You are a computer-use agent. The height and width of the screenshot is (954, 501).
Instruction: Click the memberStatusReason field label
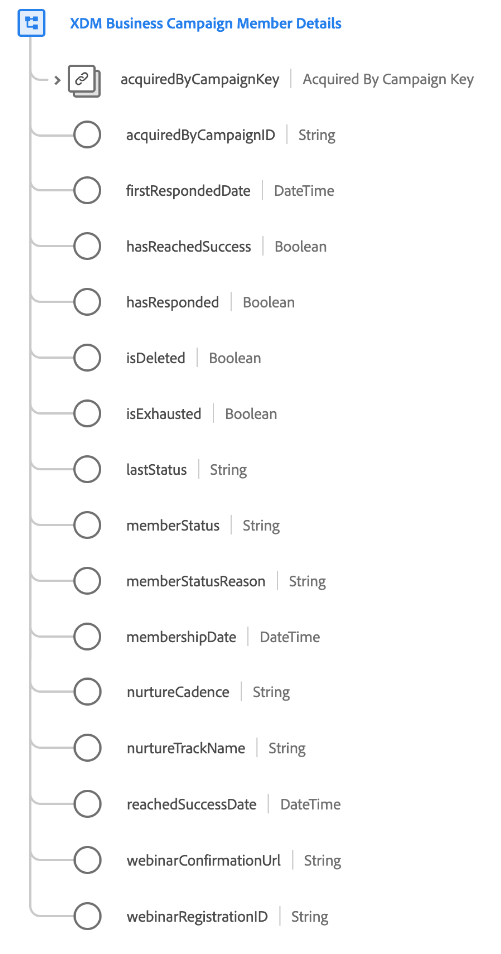196,582
